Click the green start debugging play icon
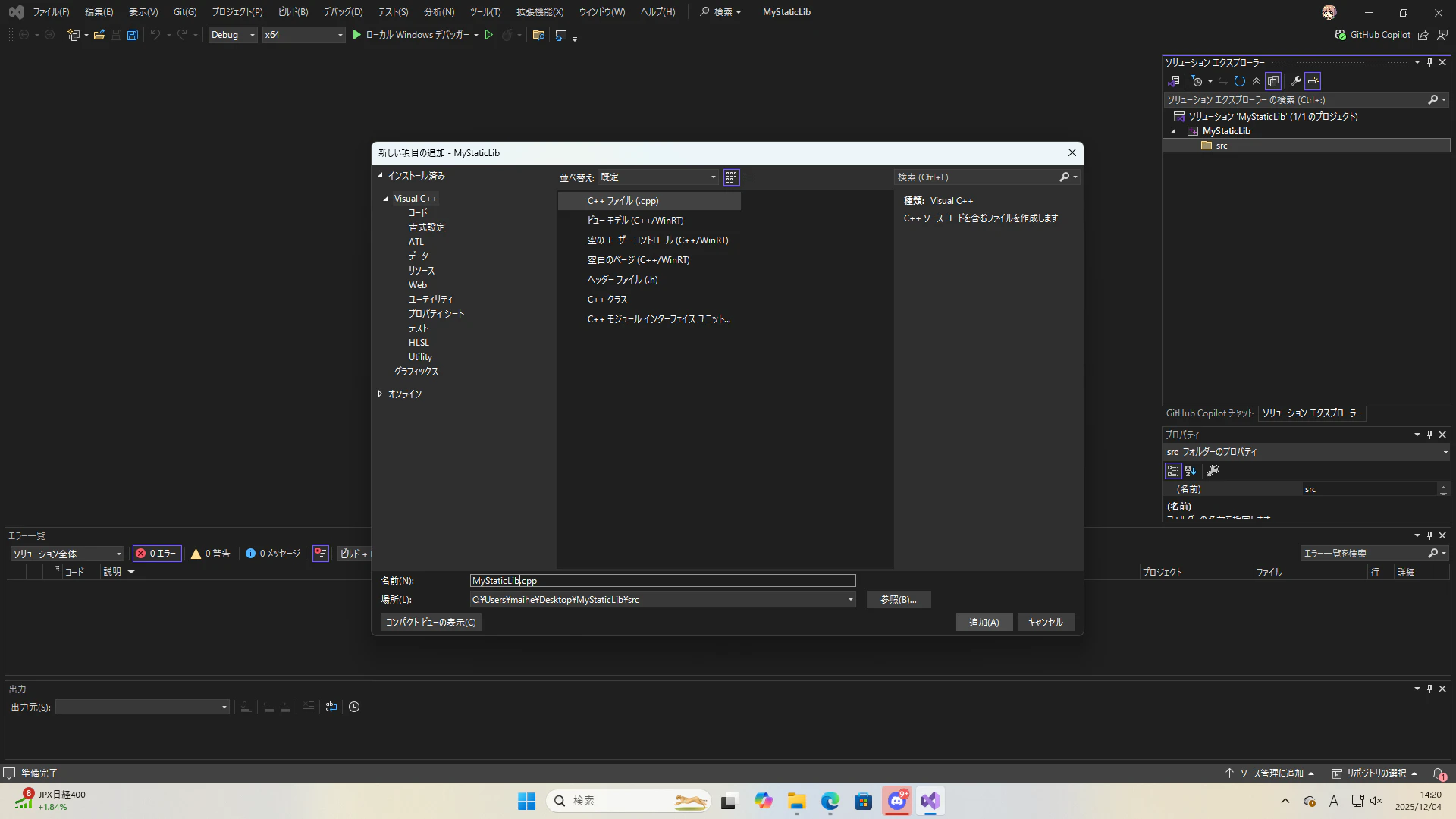This screenshot has width=1456, height=819. tap(356, 35)
